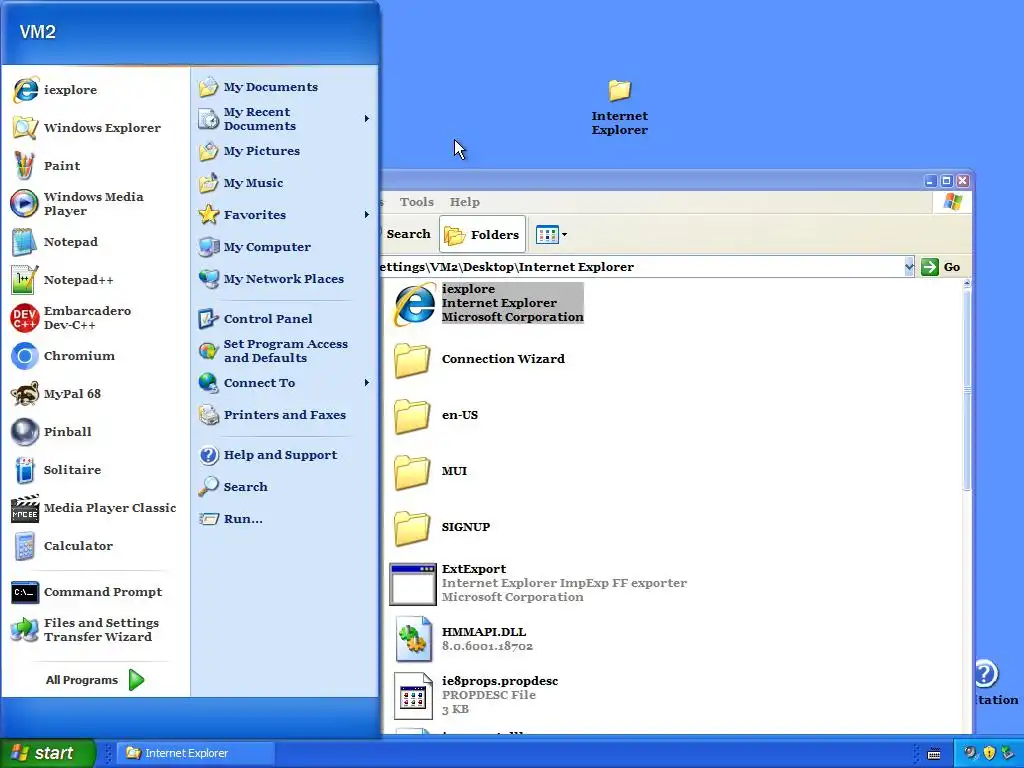The image size is (1024, 768).
Task: Open Solitaire game
Action: coord(95,470)
